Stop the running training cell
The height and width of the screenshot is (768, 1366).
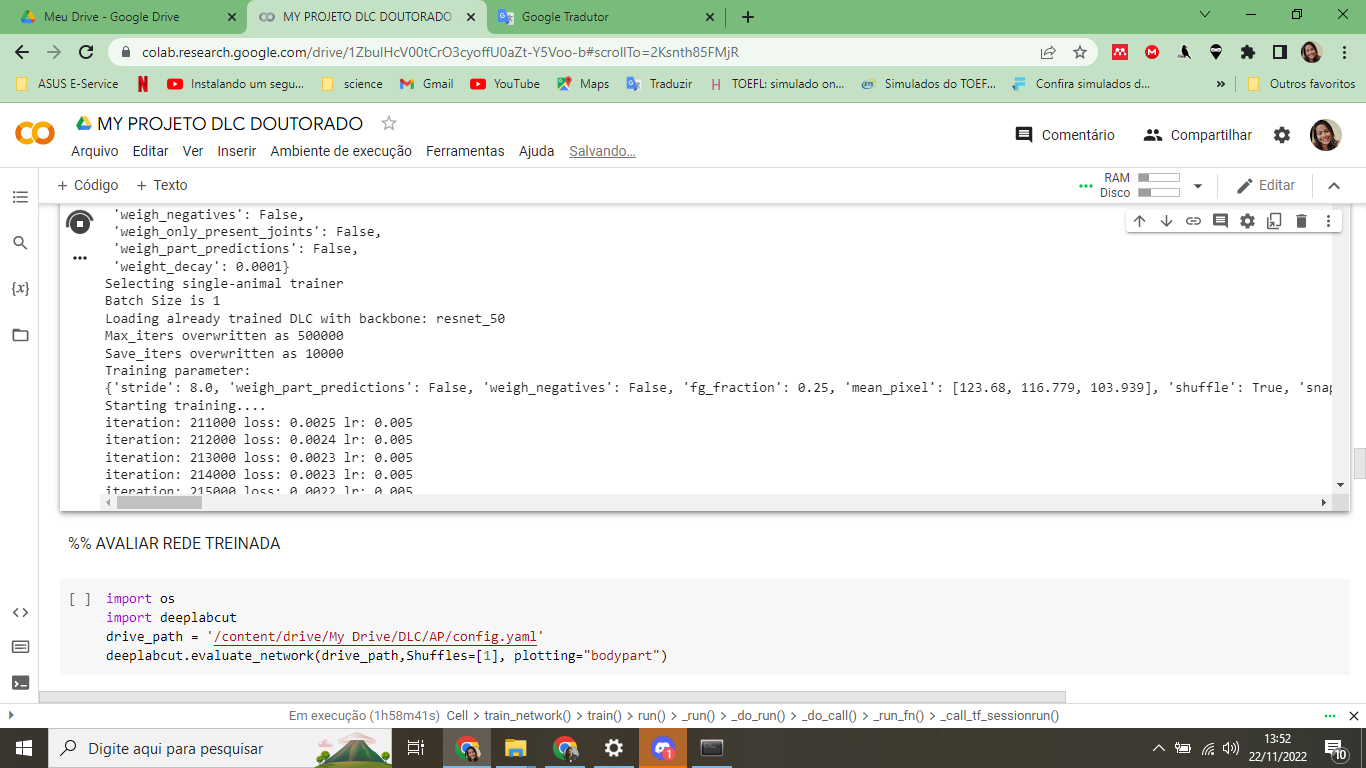tap(80, 222)
